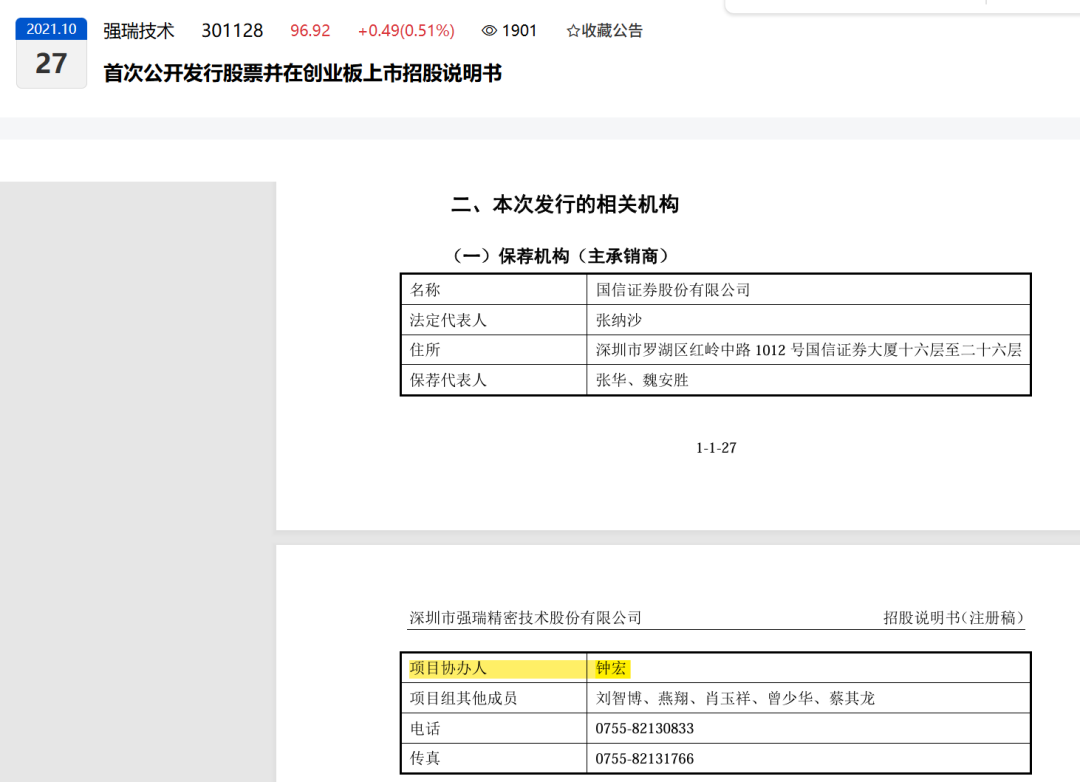Click the stock price 96.92
Viewport: 1080px width, 782px height.
(310, 31)
